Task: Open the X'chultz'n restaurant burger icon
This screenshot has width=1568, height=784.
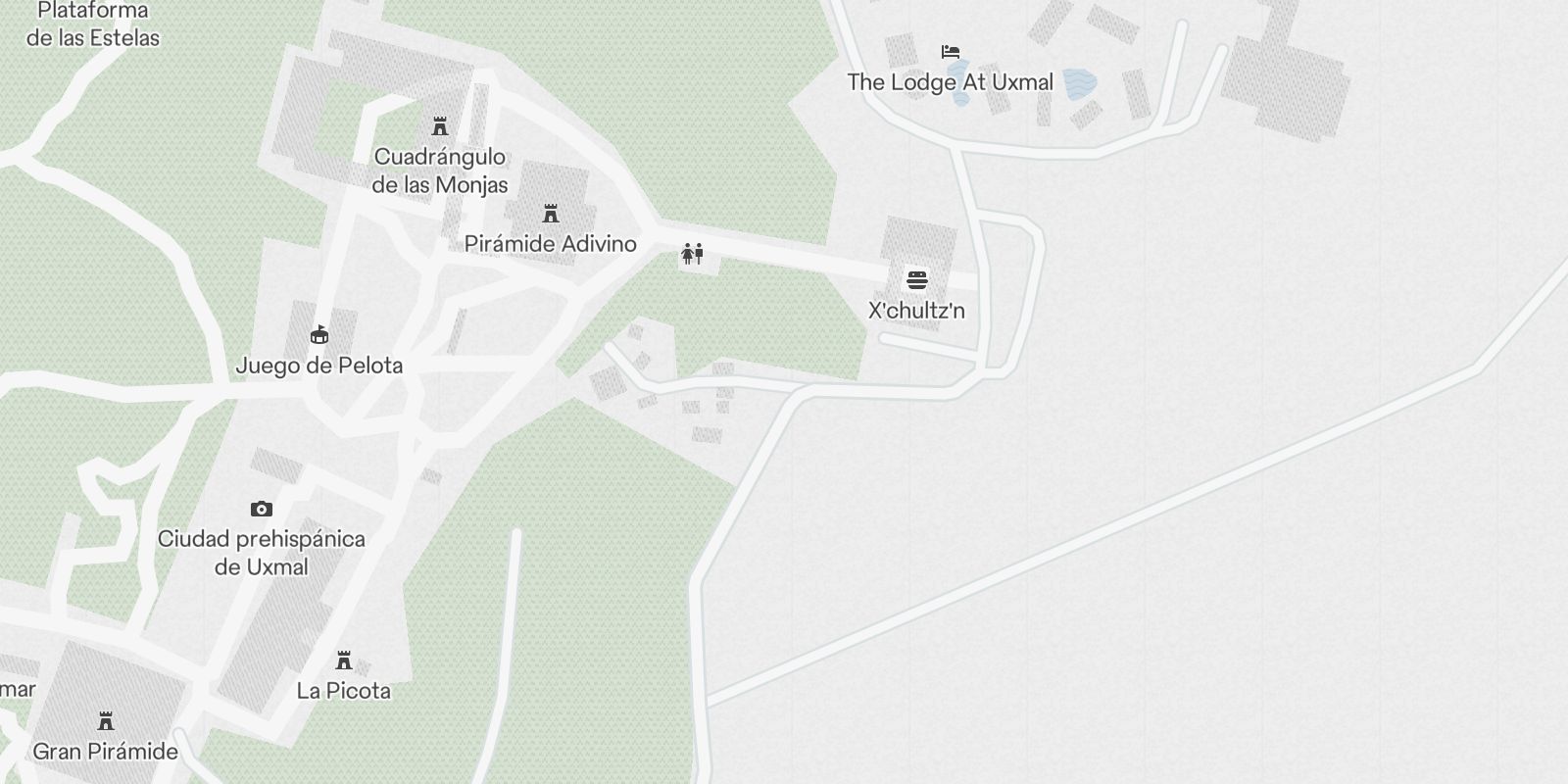Action: coord(917,280)
